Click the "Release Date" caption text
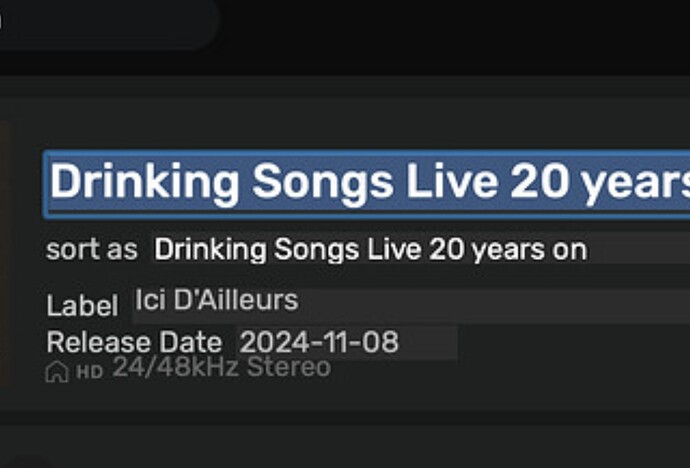This screenshot has height=468, width=690. point(134,342)
